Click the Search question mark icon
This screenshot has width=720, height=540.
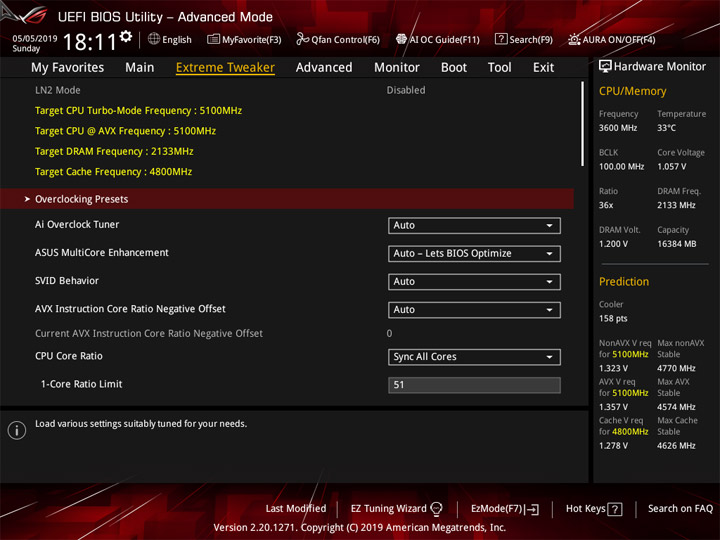coord(501,39)
